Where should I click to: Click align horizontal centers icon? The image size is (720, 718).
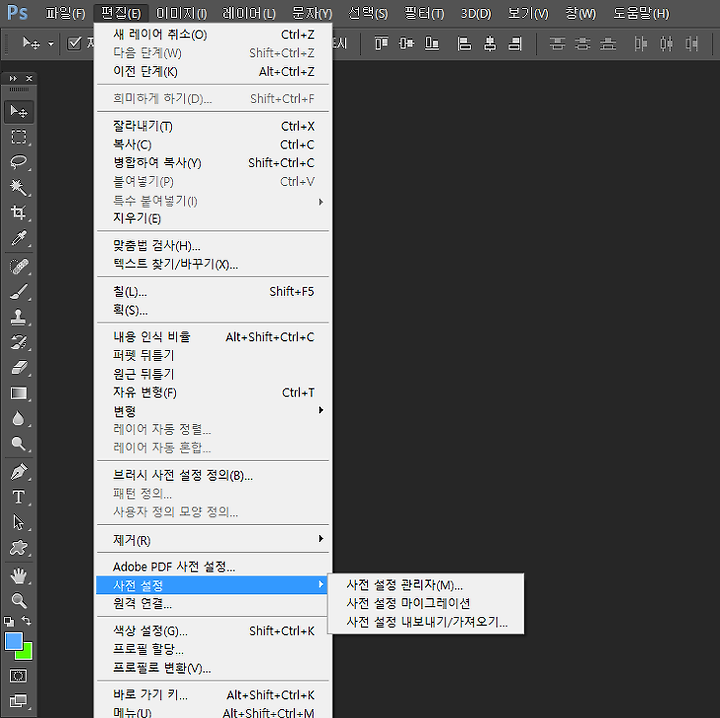(x=490, y=44)
